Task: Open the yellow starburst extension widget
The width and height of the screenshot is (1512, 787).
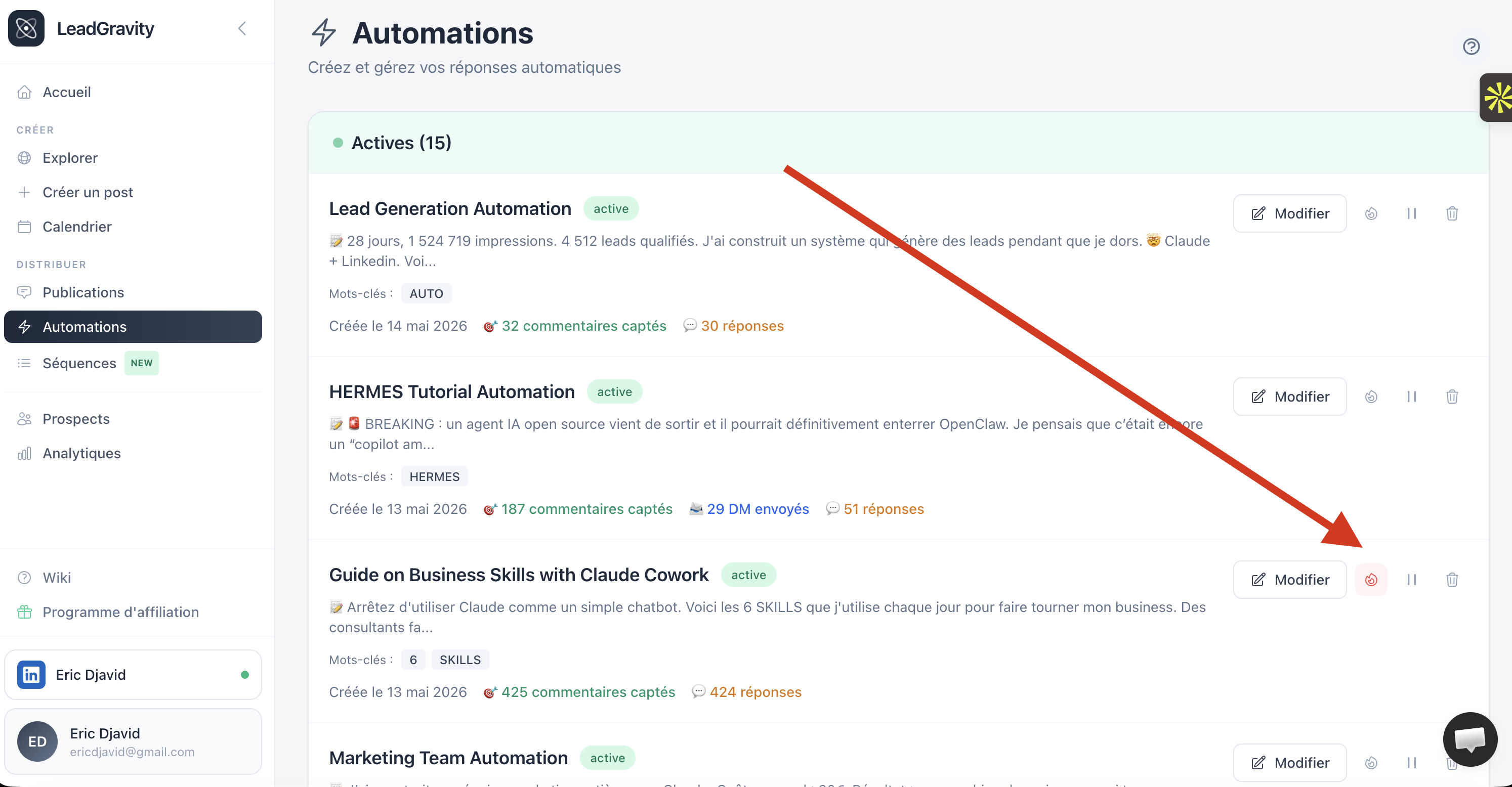Action: tap(1497, 98)
